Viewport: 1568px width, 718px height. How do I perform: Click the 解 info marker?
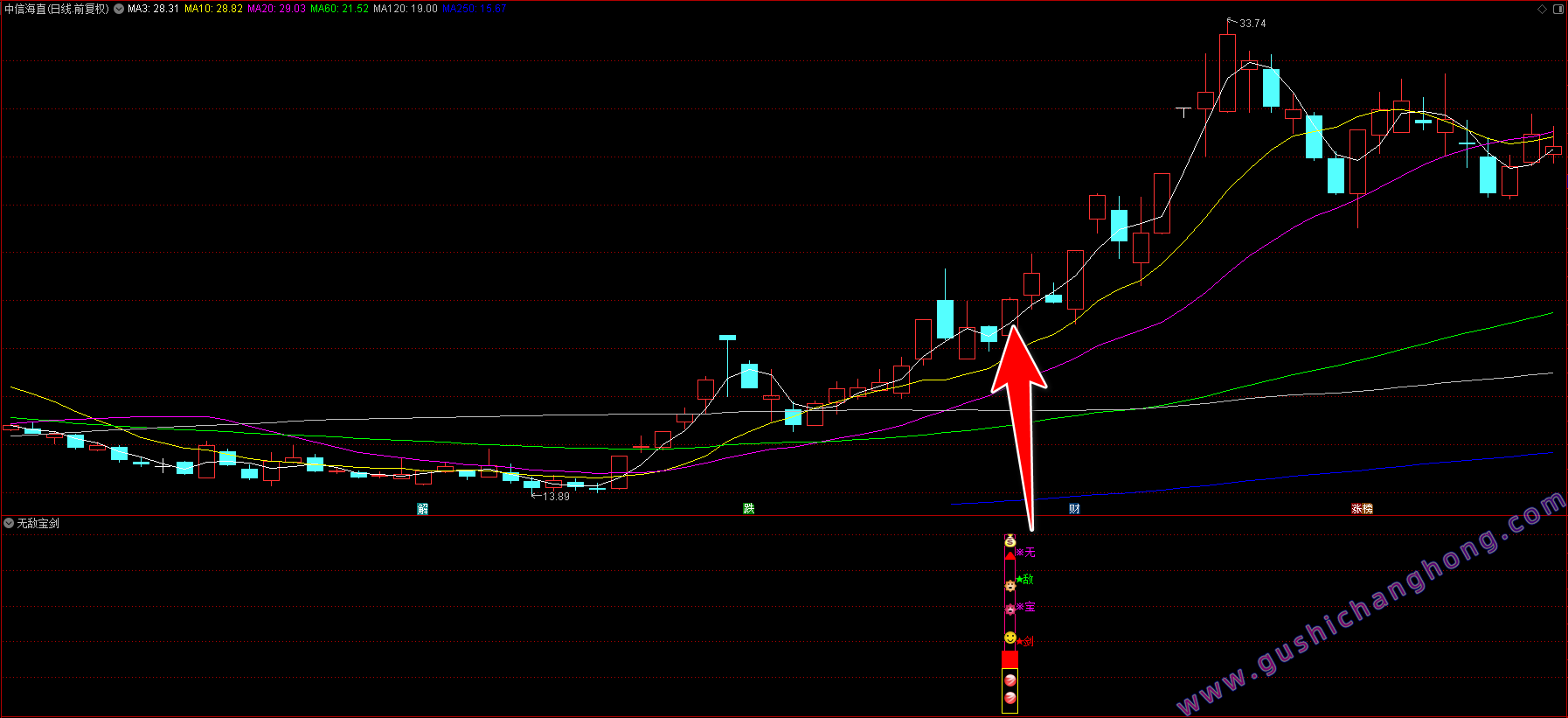[423, 509]
